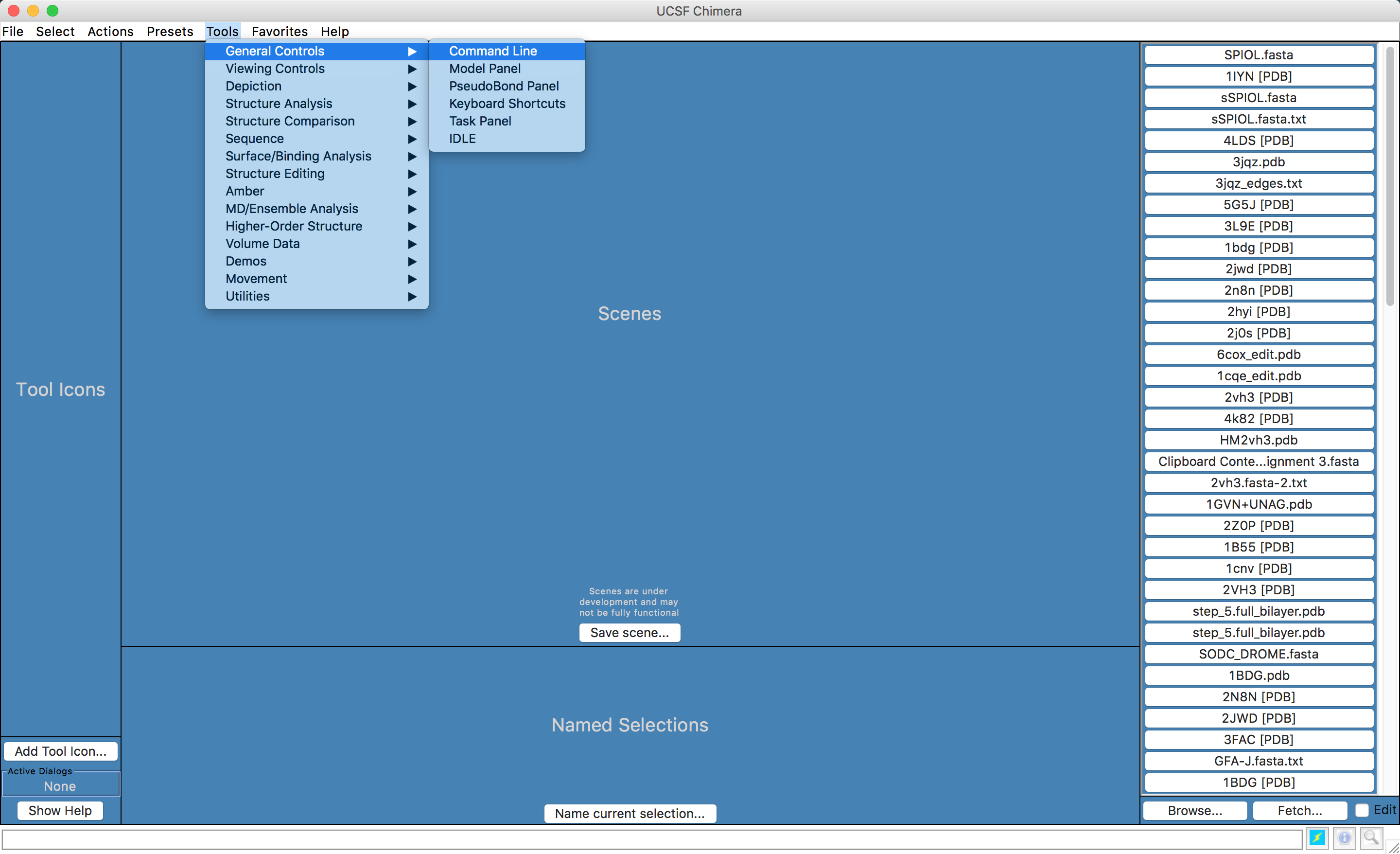Choose Task Panel from submenu
1400x854 pixels.
[x=507, y=121]
